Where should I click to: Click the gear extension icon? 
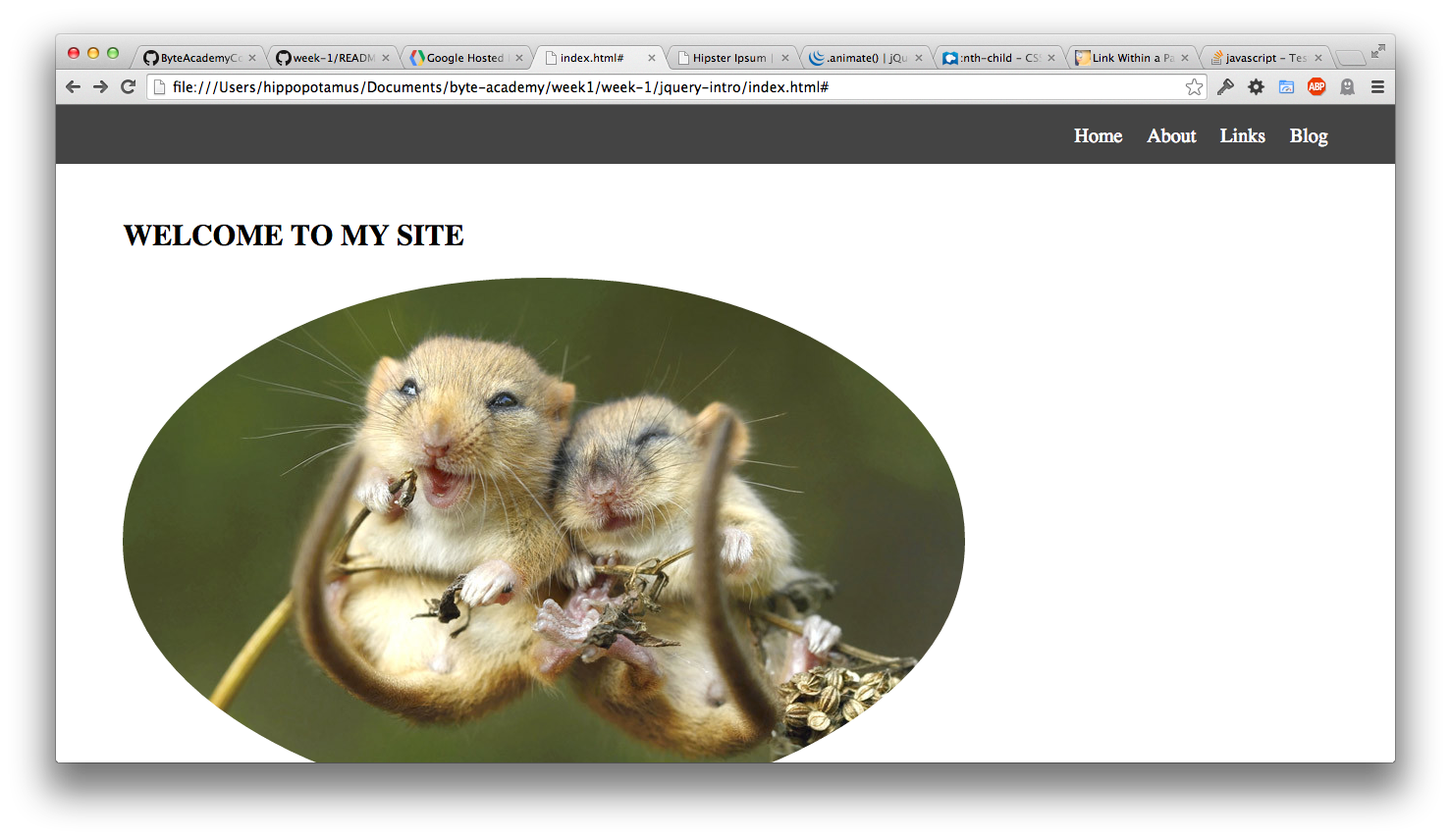tap(1256, 87)
